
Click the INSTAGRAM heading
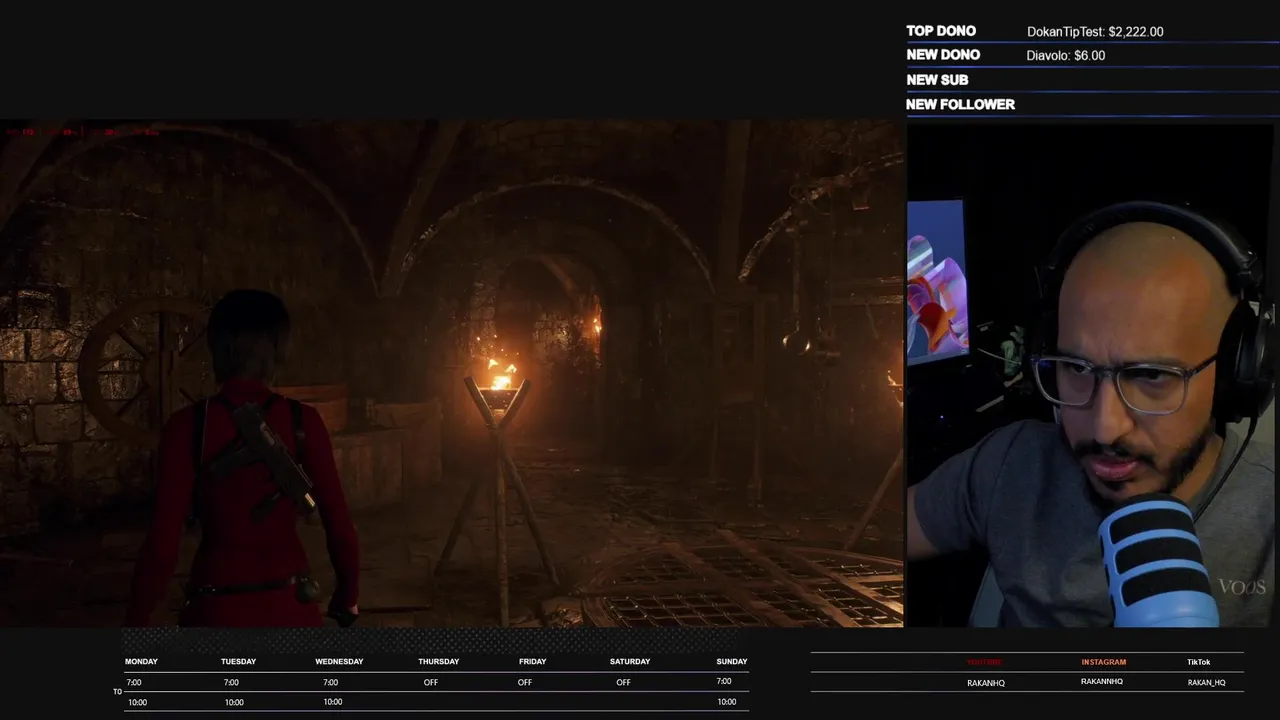1103,662
